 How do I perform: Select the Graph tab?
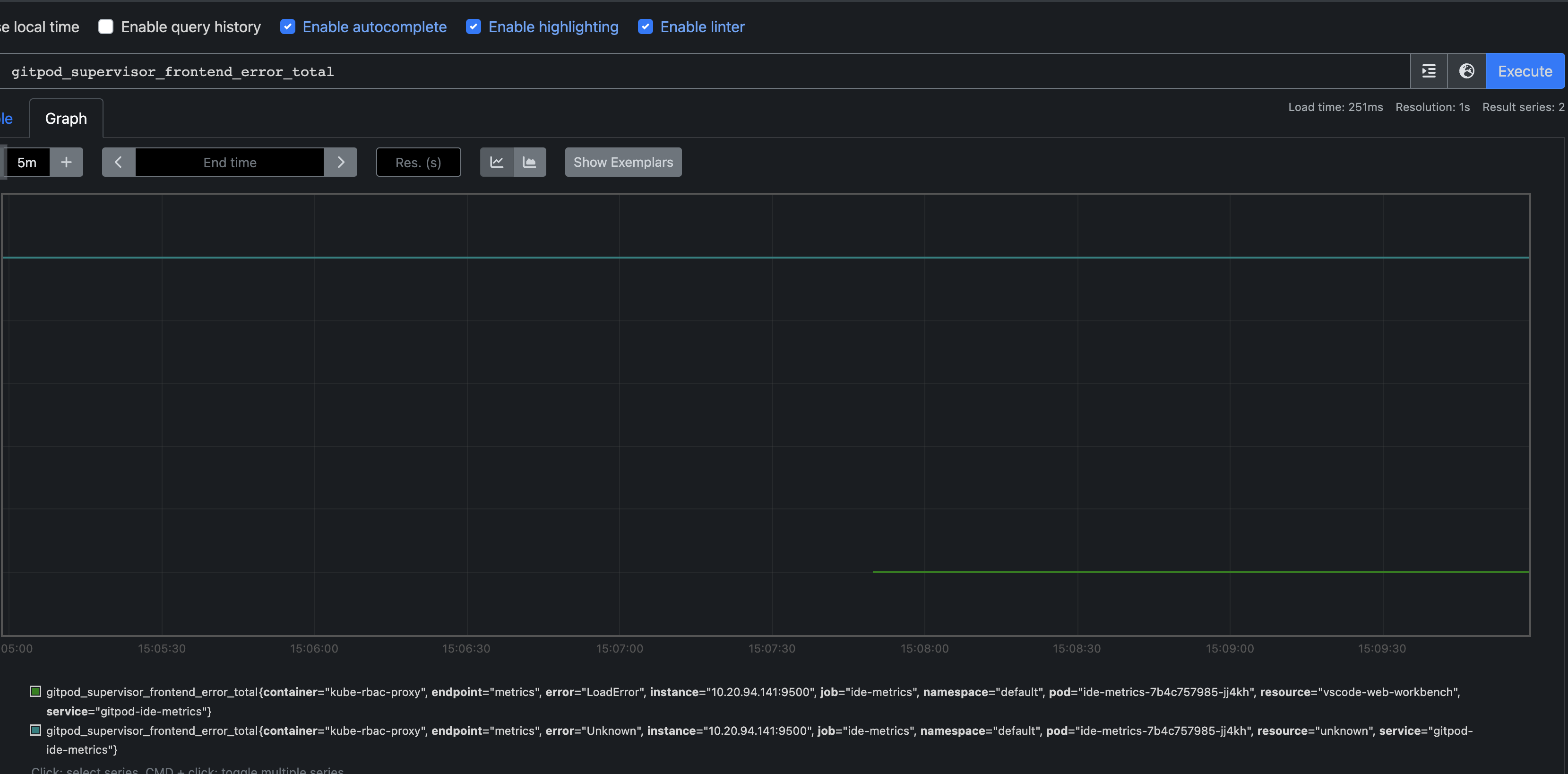coord(66,119)
